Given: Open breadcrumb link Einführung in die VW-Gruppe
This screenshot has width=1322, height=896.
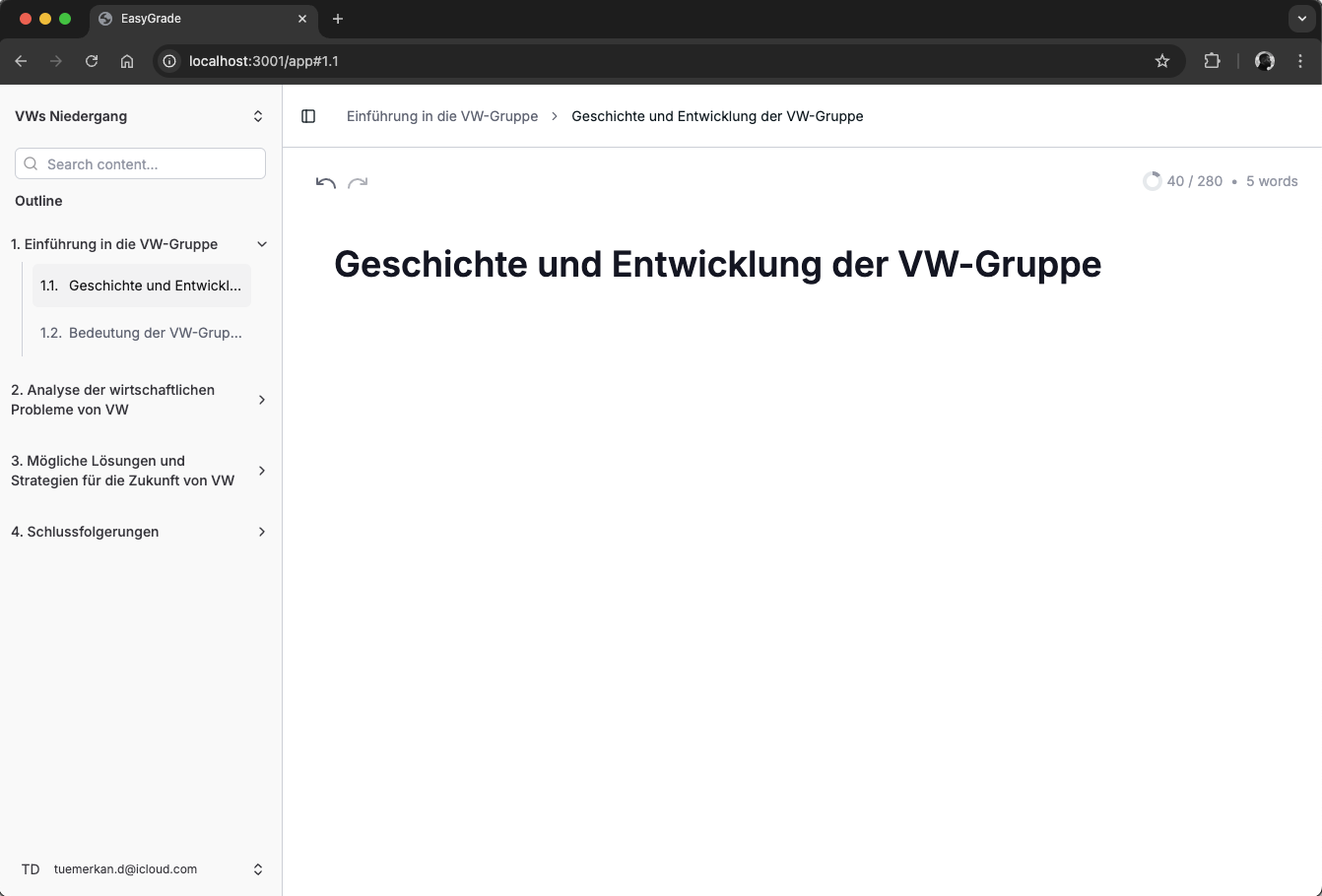Looking at the screenshot, I should click(x=442, y=116).
